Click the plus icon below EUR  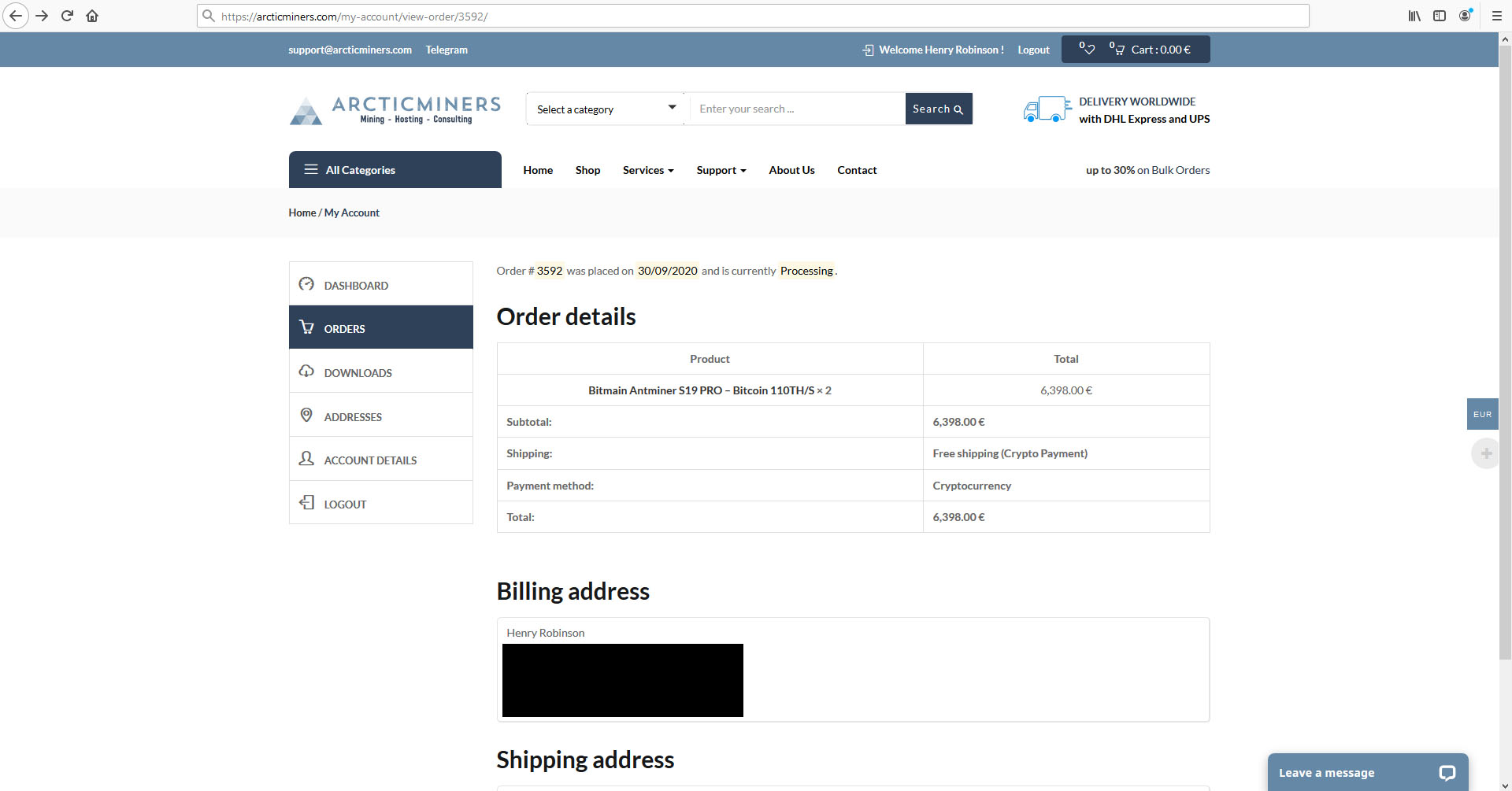coord(1486,453)
